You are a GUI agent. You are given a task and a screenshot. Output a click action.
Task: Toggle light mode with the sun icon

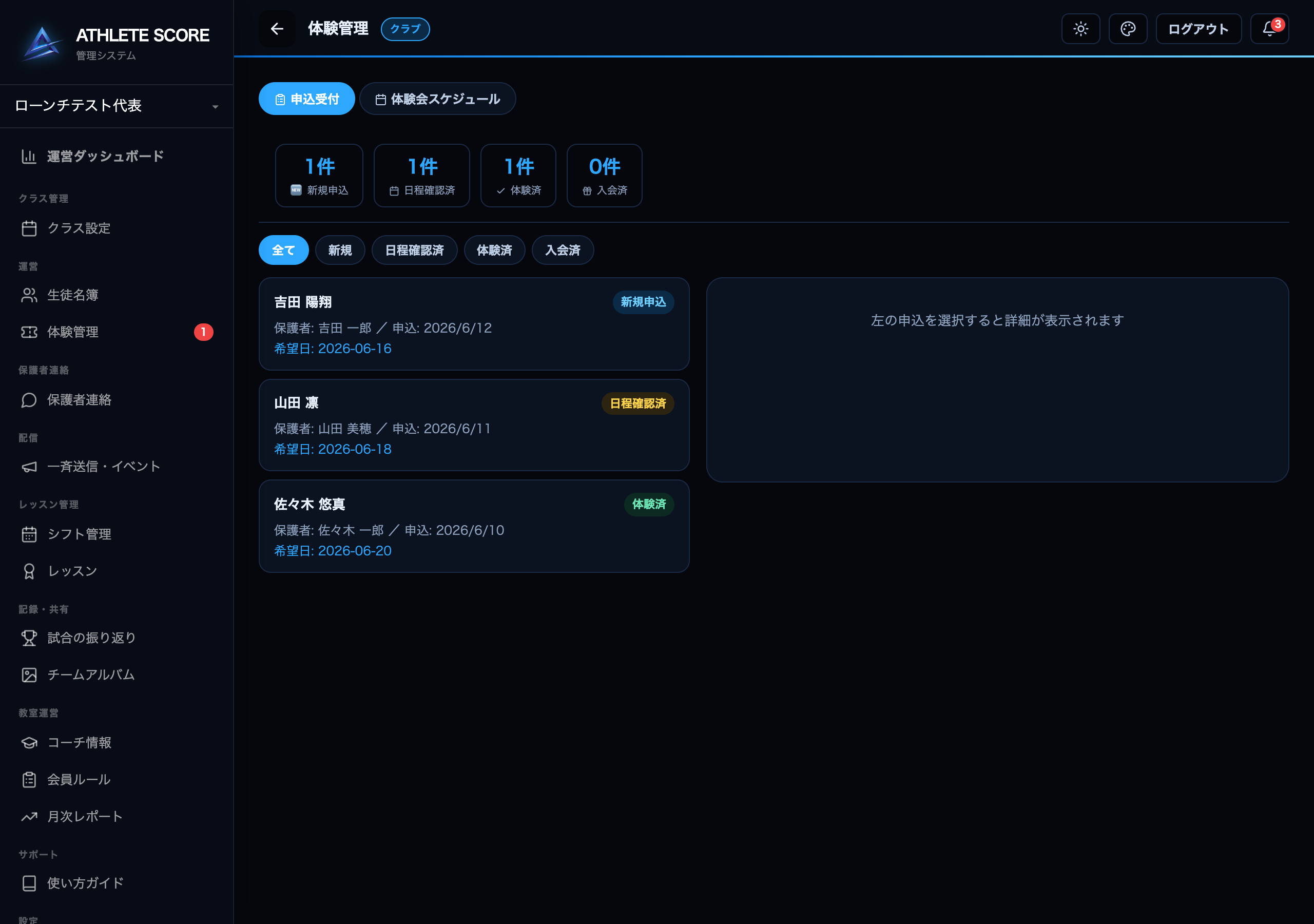(1080, 29)
